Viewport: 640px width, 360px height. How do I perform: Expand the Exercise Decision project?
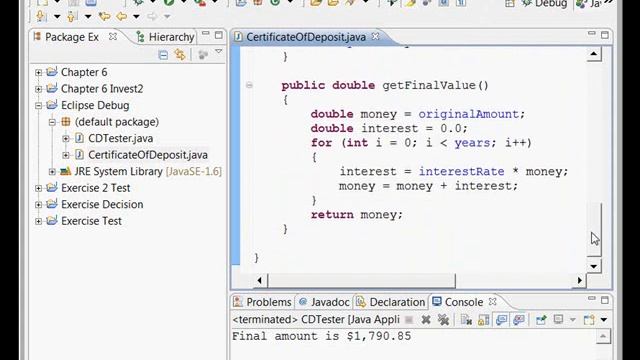38,204
